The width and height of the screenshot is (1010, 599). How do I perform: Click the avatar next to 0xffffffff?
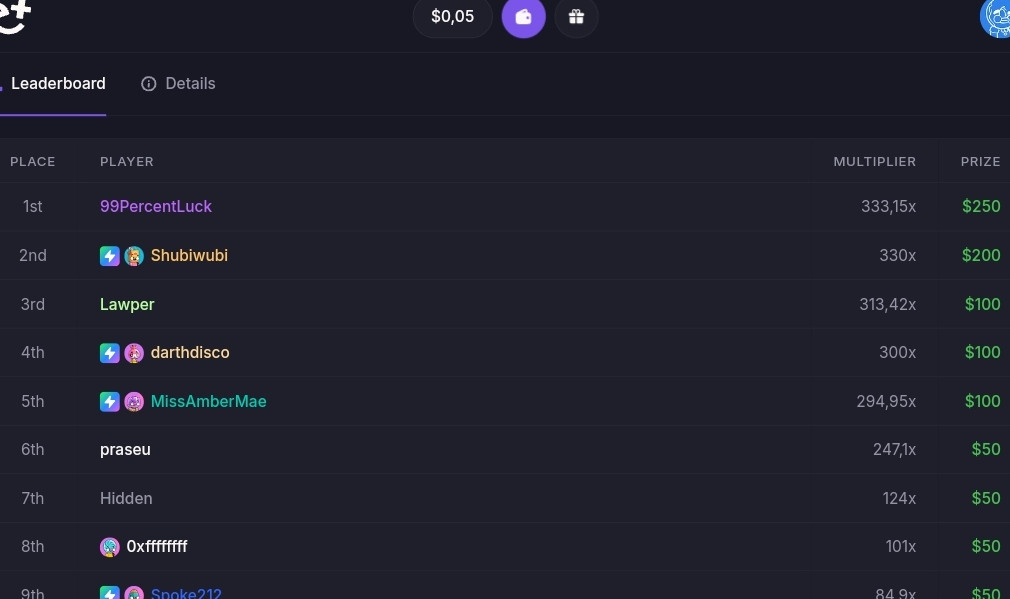coord(110,547)
